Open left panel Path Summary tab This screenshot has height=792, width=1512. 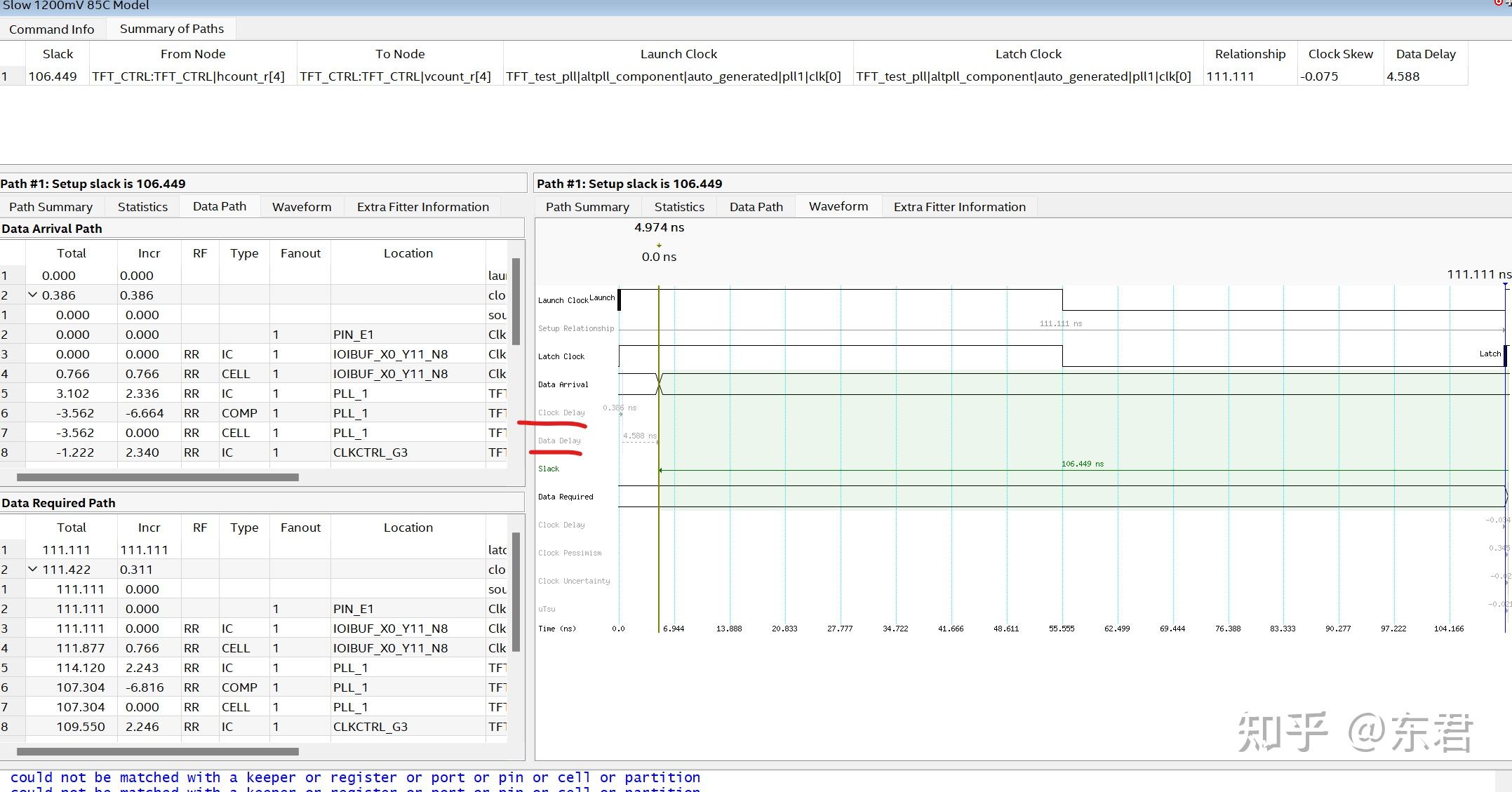click(51, 207)
